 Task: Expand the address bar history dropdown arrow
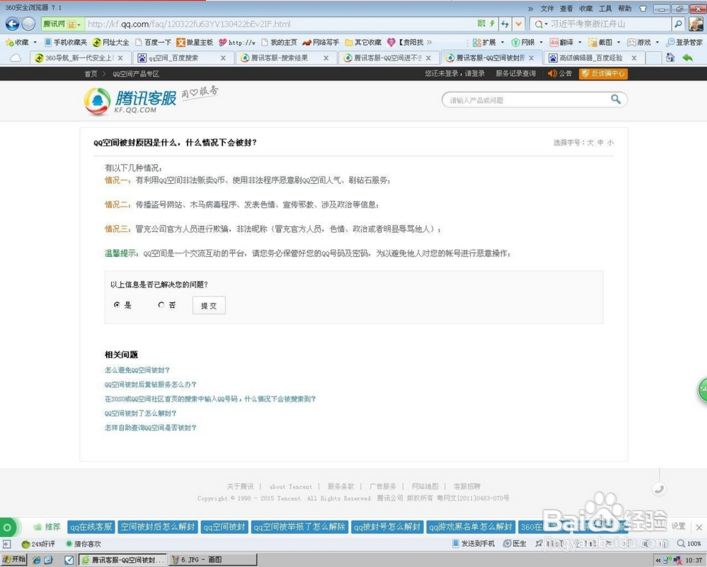519,24
